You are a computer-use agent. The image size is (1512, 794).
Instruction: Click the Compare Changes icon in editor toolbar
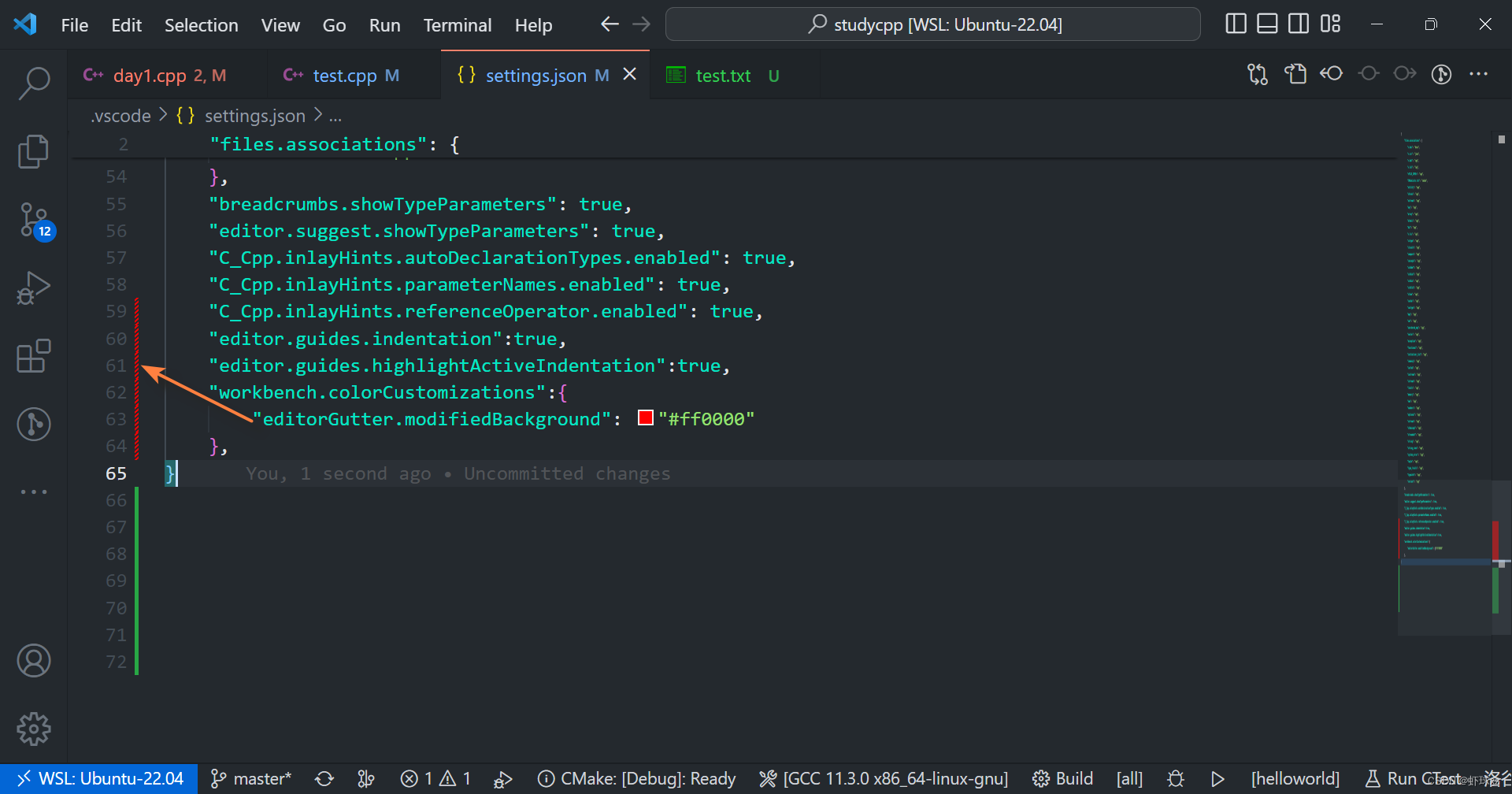tap(1258, 74)
